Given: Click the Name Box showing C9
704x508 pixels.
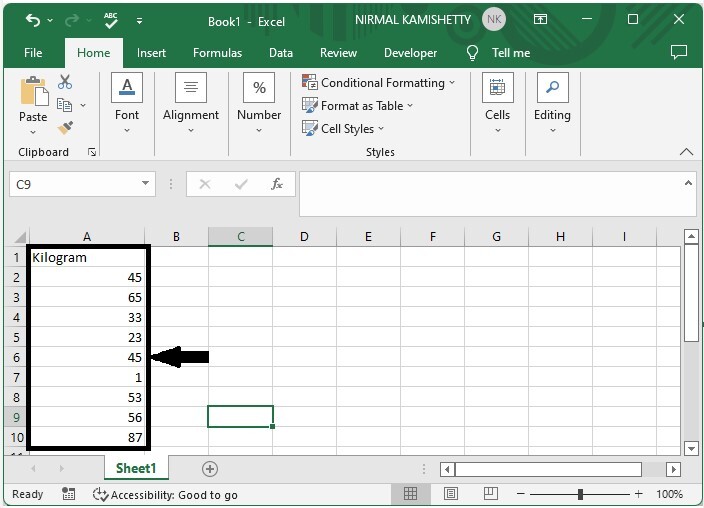Looking at the screenshot, I should [x=74, y=184].
